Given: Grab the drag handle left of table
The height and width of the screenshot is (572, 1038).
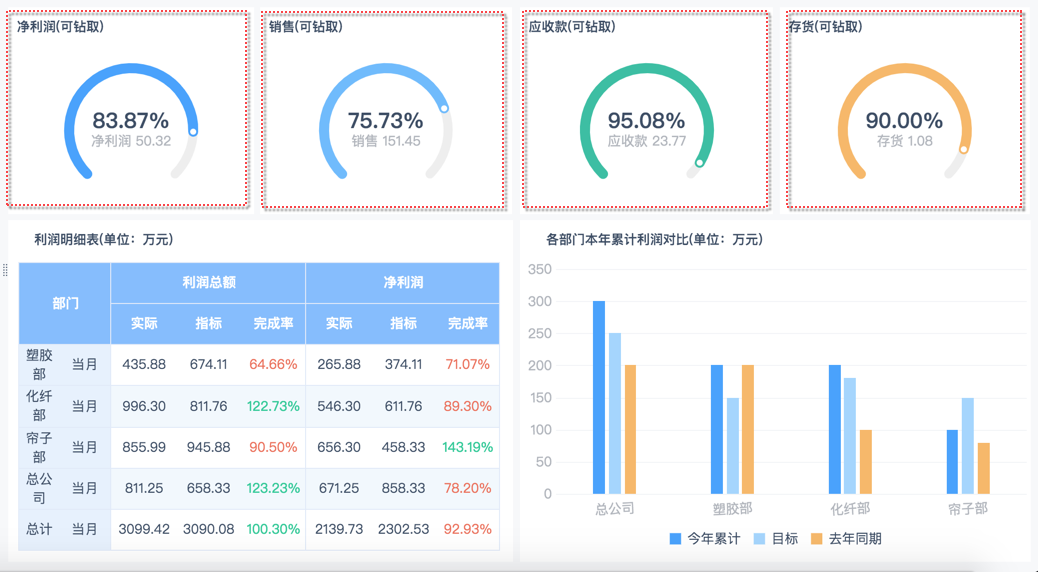Looking at the screenshot, I should tap(5, 269).
